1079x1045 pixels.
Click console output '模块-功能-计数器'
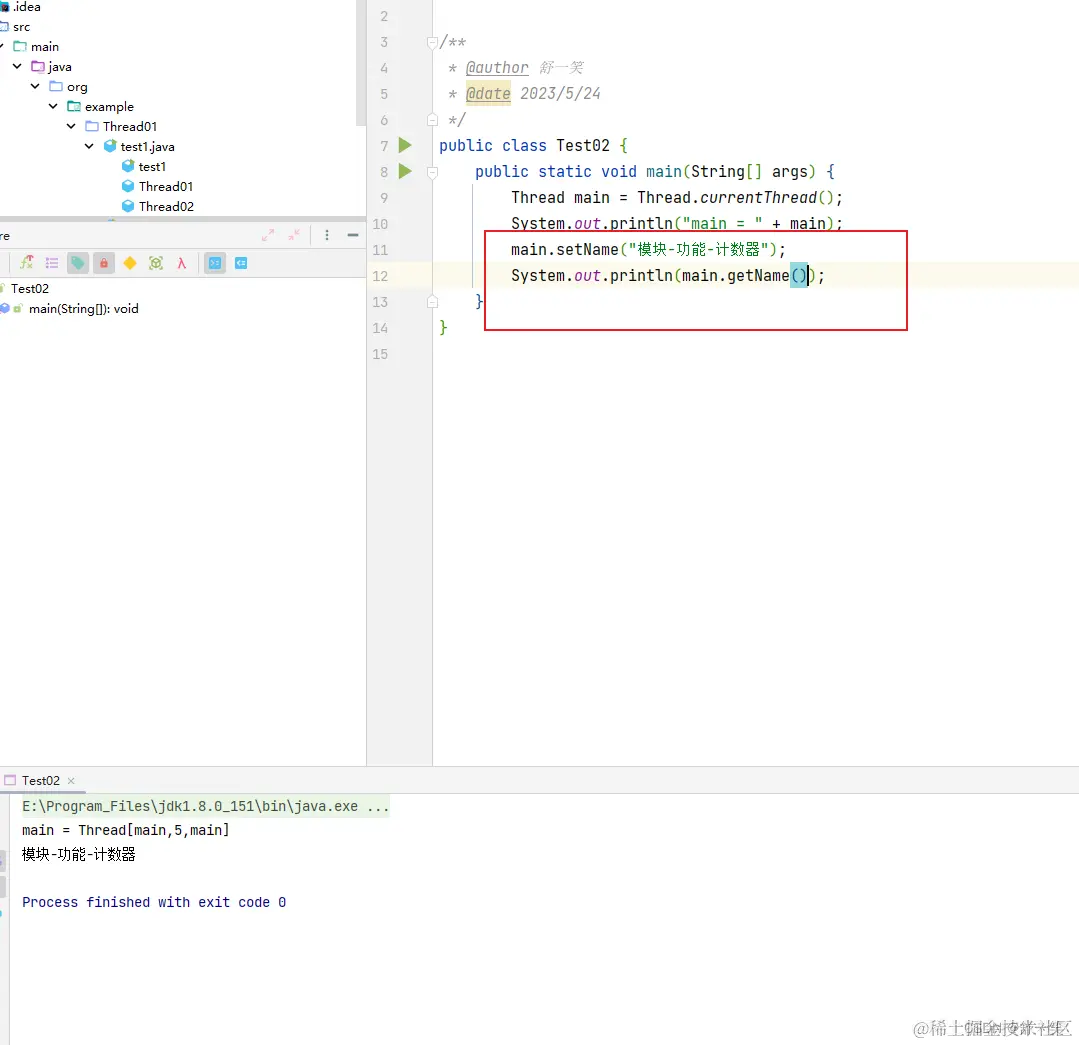point(78,854)
